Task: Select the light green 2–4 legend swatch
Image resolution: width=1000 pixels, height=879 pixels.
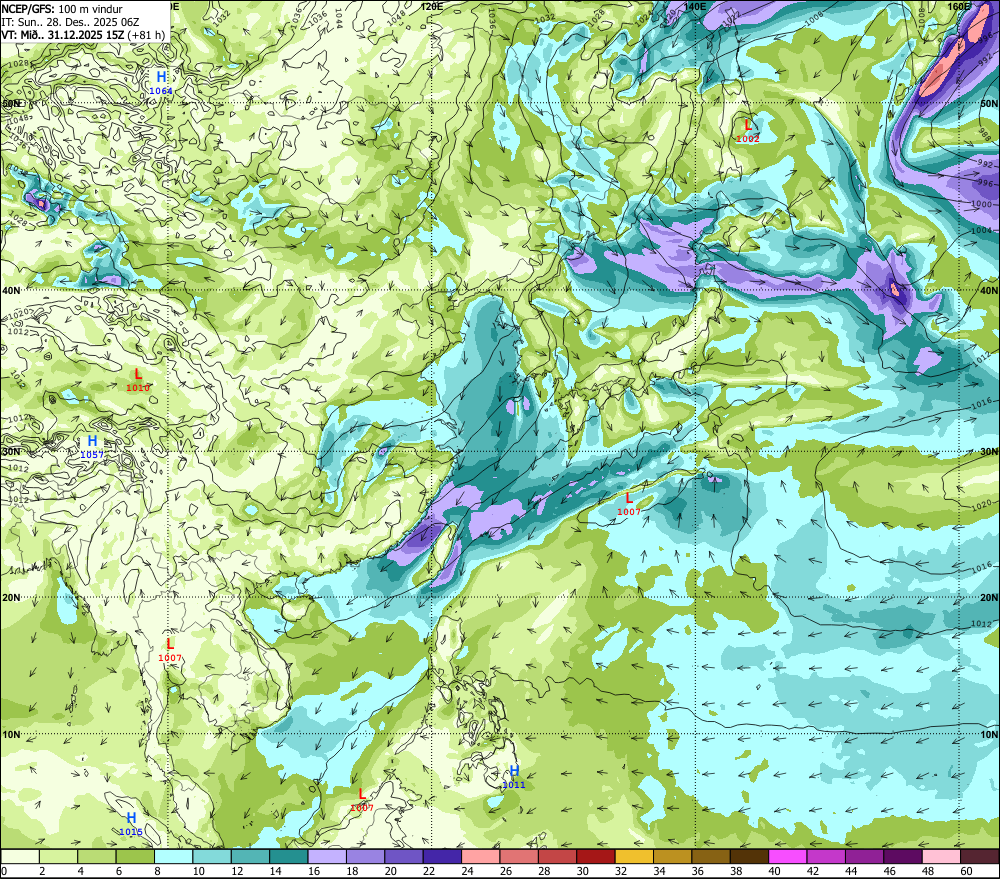Action: [x=59, y=856]
